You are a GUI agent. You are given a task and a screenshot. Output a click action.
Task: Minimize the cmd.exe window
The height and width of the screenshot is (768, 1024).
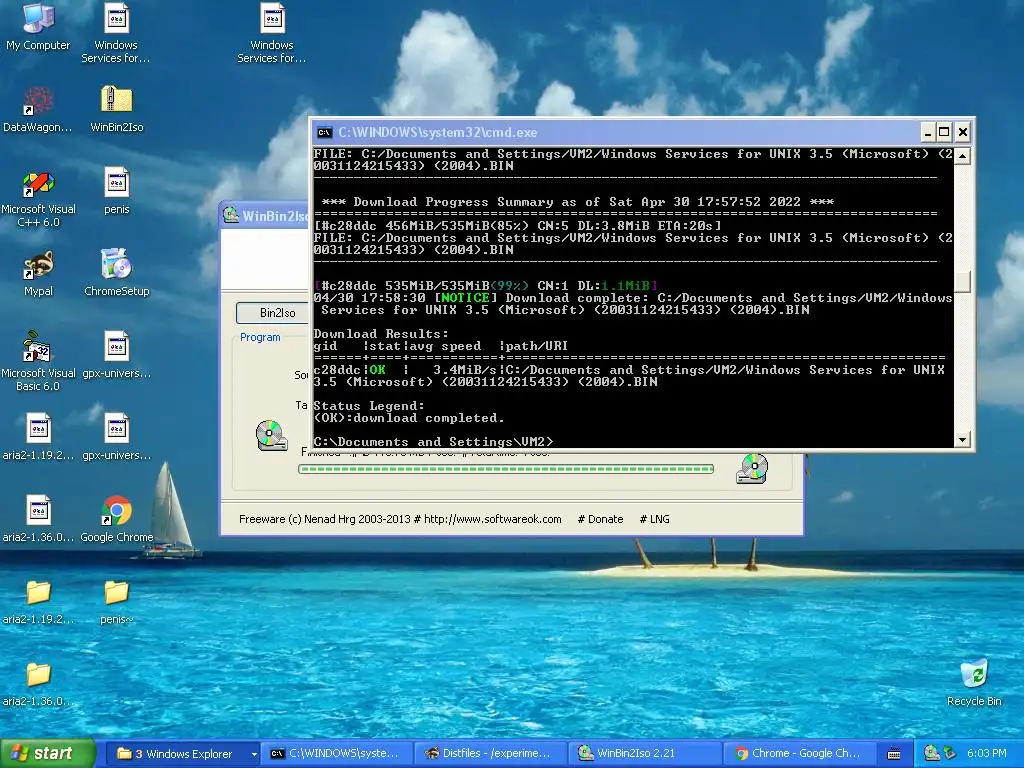(x=927, y=133)
